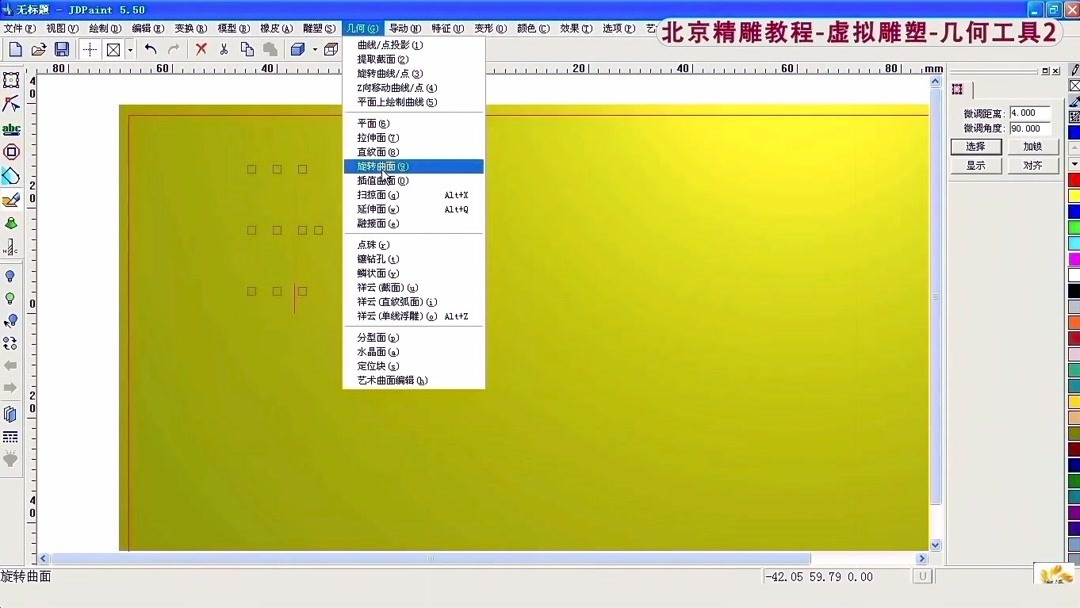Image resolution: width=1080 pixels, height=608 pixels.
Task: Select the 3D cube view toolbar icon
Action: pyautogui.click(x=296, y=49)
